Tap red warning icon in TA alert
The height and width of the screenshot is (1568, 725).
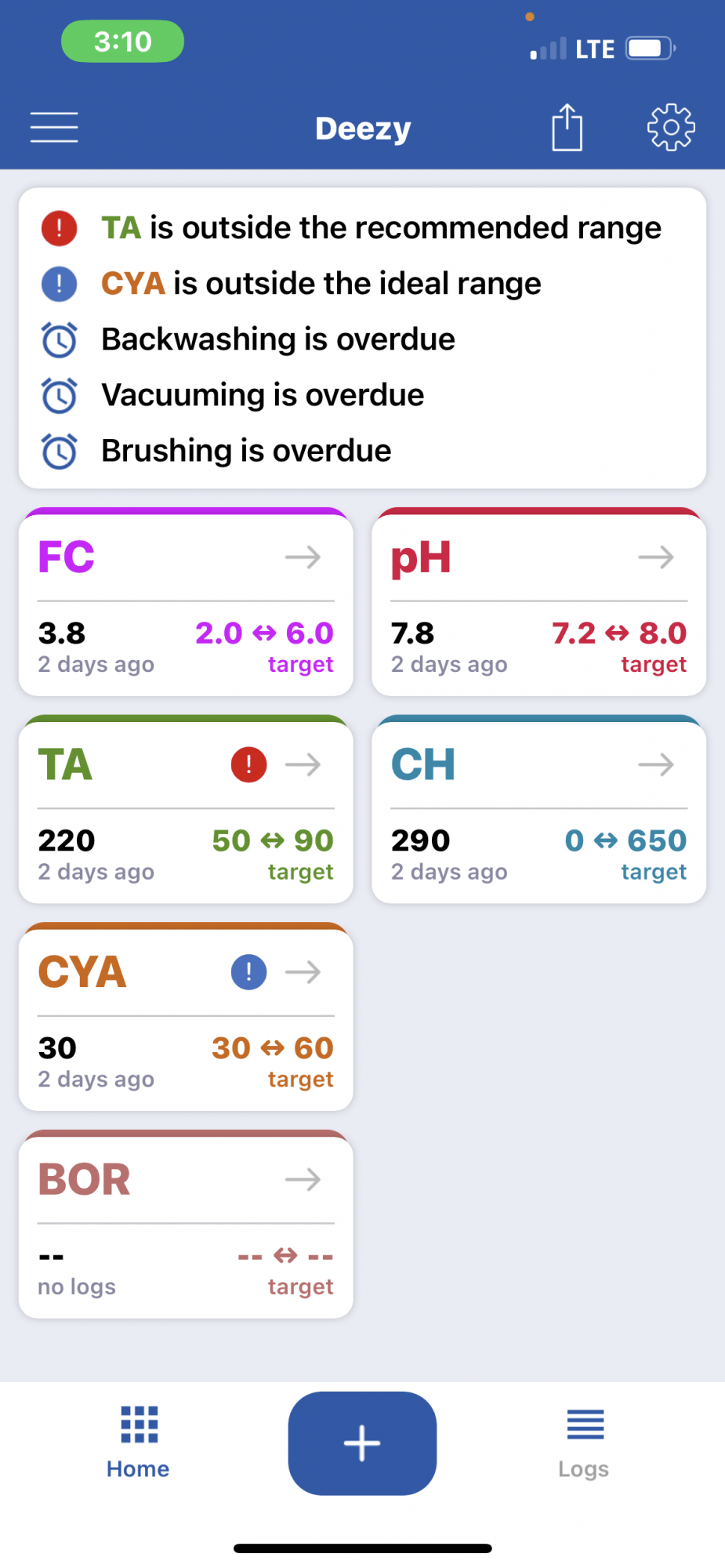(59, 228)
